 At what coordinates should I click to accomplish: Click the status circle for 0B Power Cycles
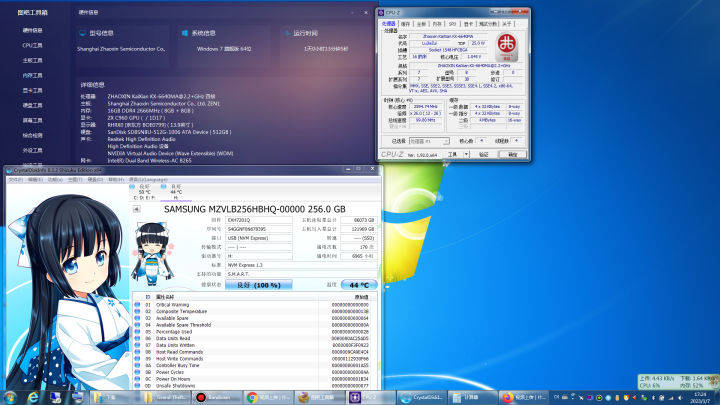(x=137, y=372)
